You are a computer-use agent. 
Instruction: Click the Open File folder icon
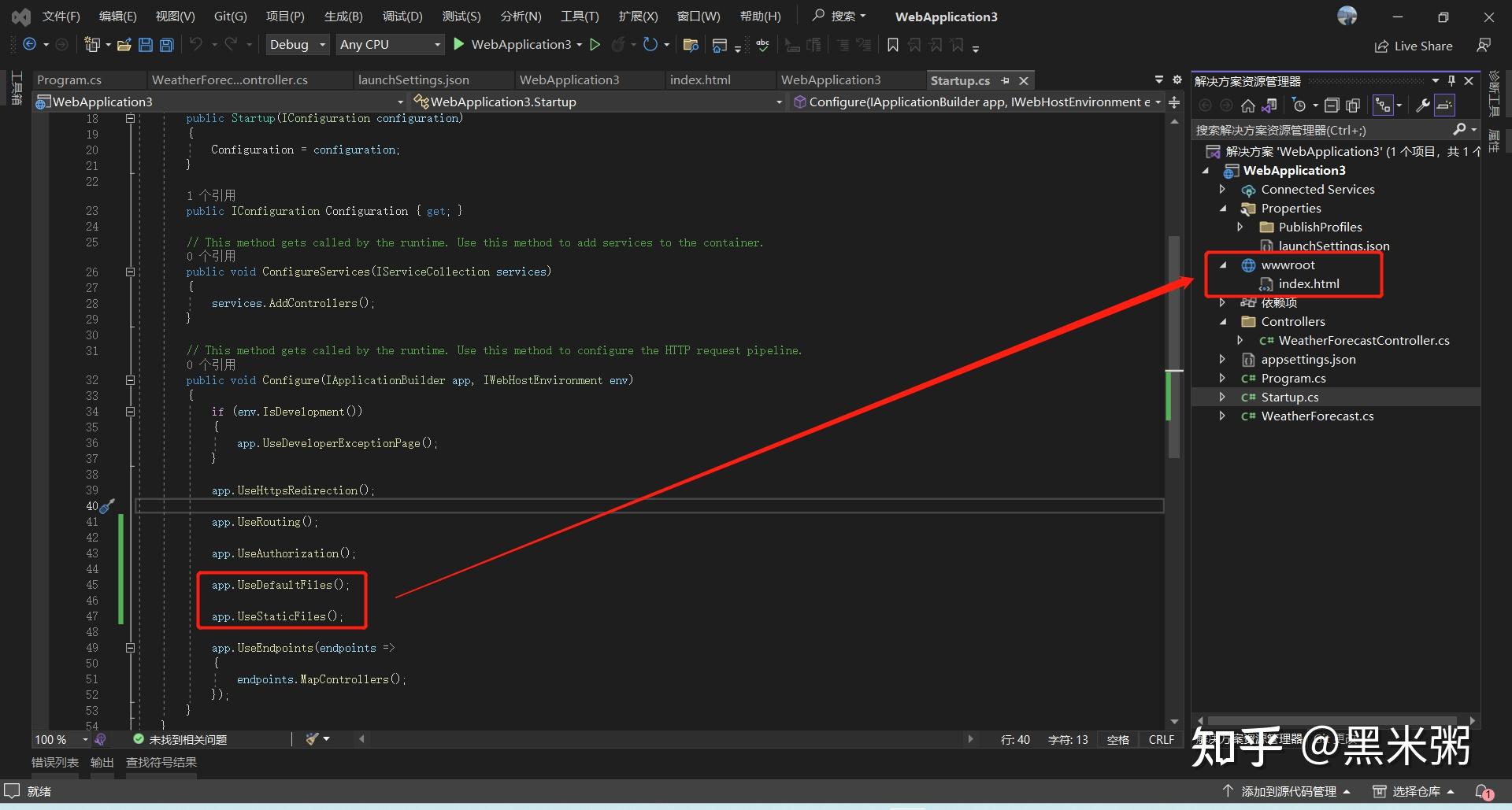tap(124, 45)
